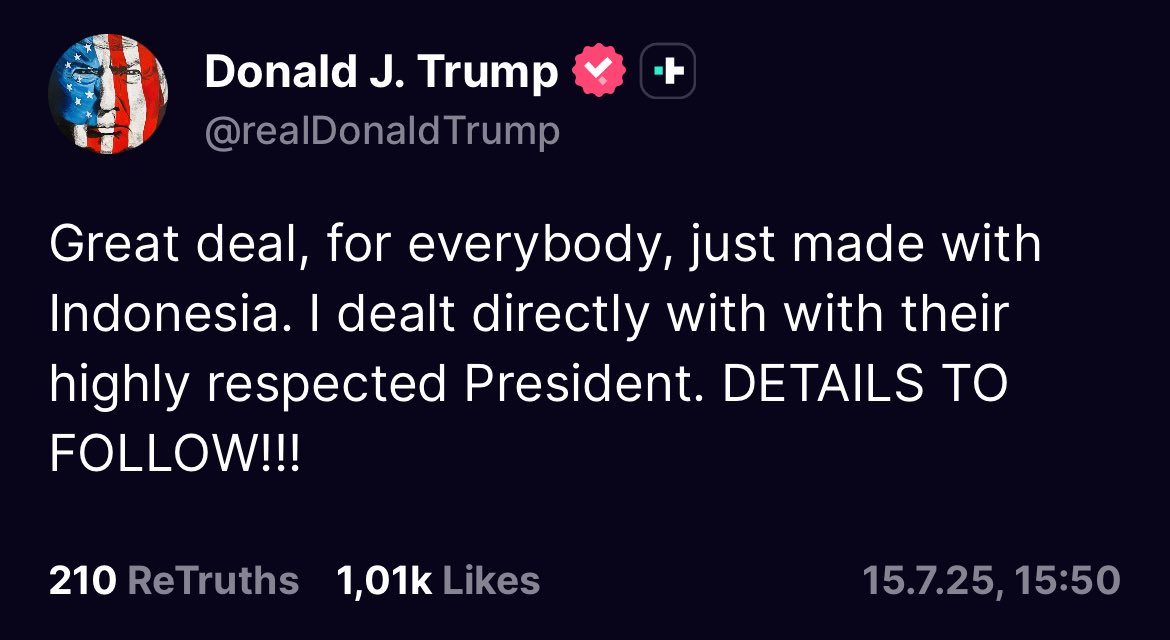Click the "210" ReTruths count number
The width and height of the screenshot is (1170, 640).
point(83,580)
